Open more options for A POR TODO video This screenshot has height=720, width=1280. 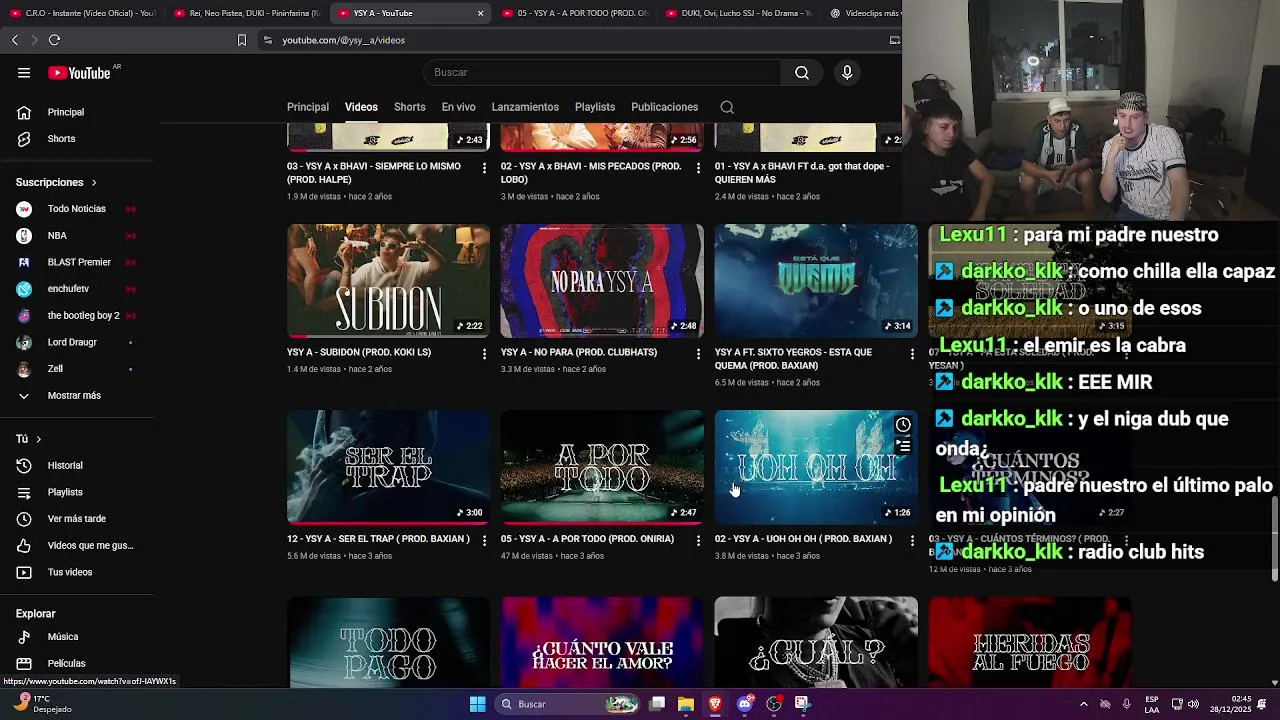pos(698,540)
